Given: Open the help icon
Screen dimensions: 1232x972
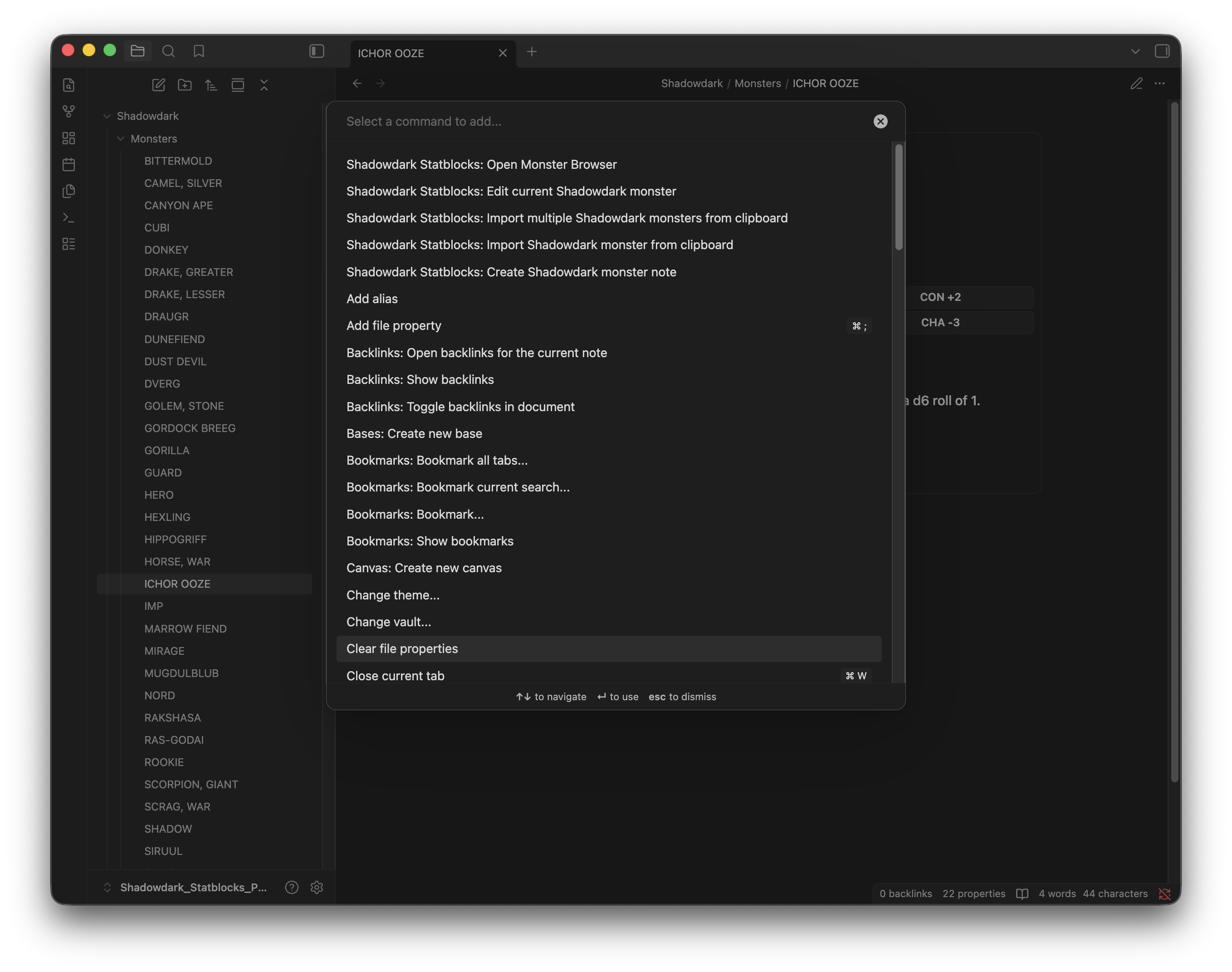Looking at the screenshot, I should point(292,887).
